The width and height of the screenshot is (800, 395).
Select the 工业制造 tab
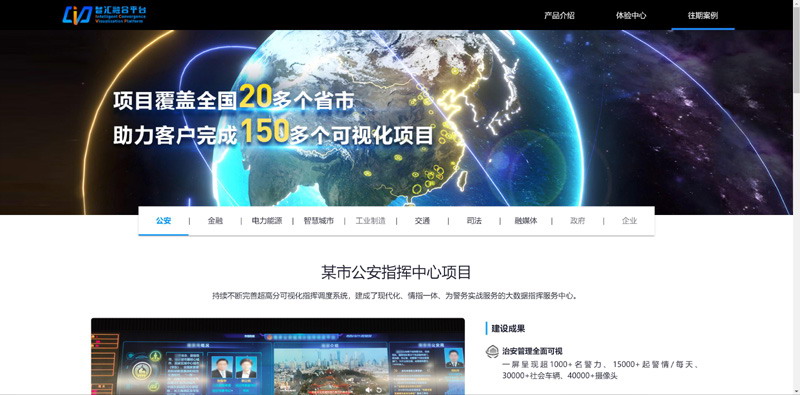370,221
